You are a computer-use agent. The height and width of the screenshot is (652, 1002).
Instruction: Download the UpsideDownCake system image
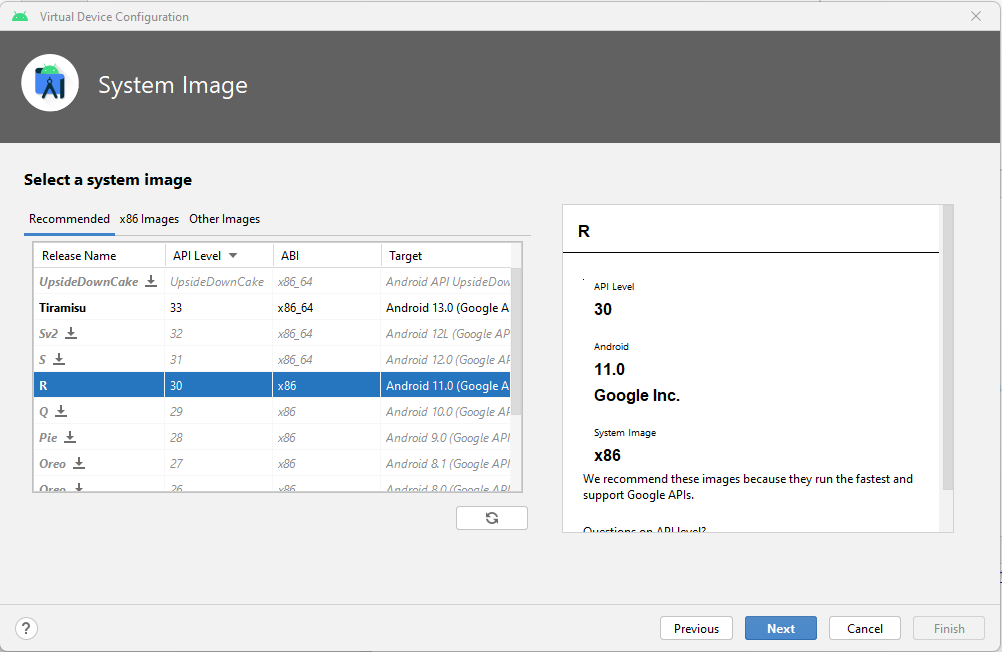click(151, 281)
